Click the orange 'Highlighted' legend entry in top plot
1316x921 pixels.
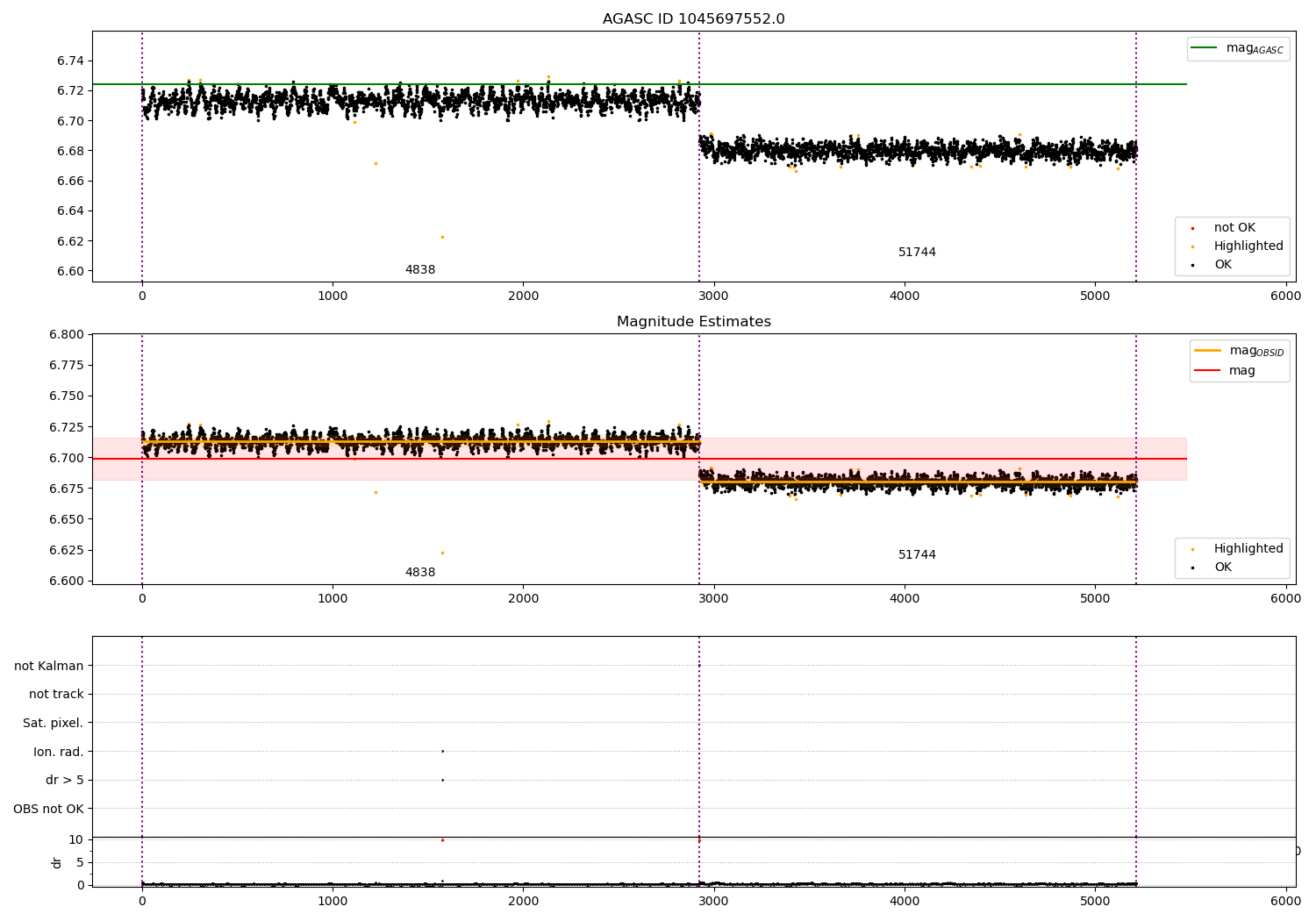click(x=1232, y=246)
